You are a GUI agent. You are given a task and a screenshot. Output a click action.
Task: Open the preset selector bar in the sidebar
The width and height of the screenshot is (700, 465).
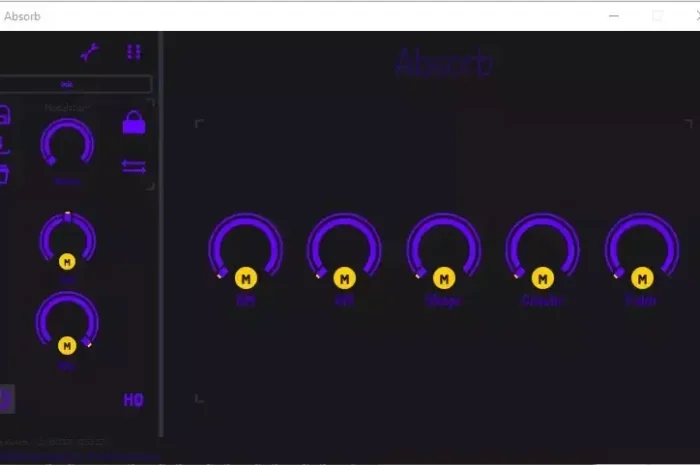click(68, 85)
